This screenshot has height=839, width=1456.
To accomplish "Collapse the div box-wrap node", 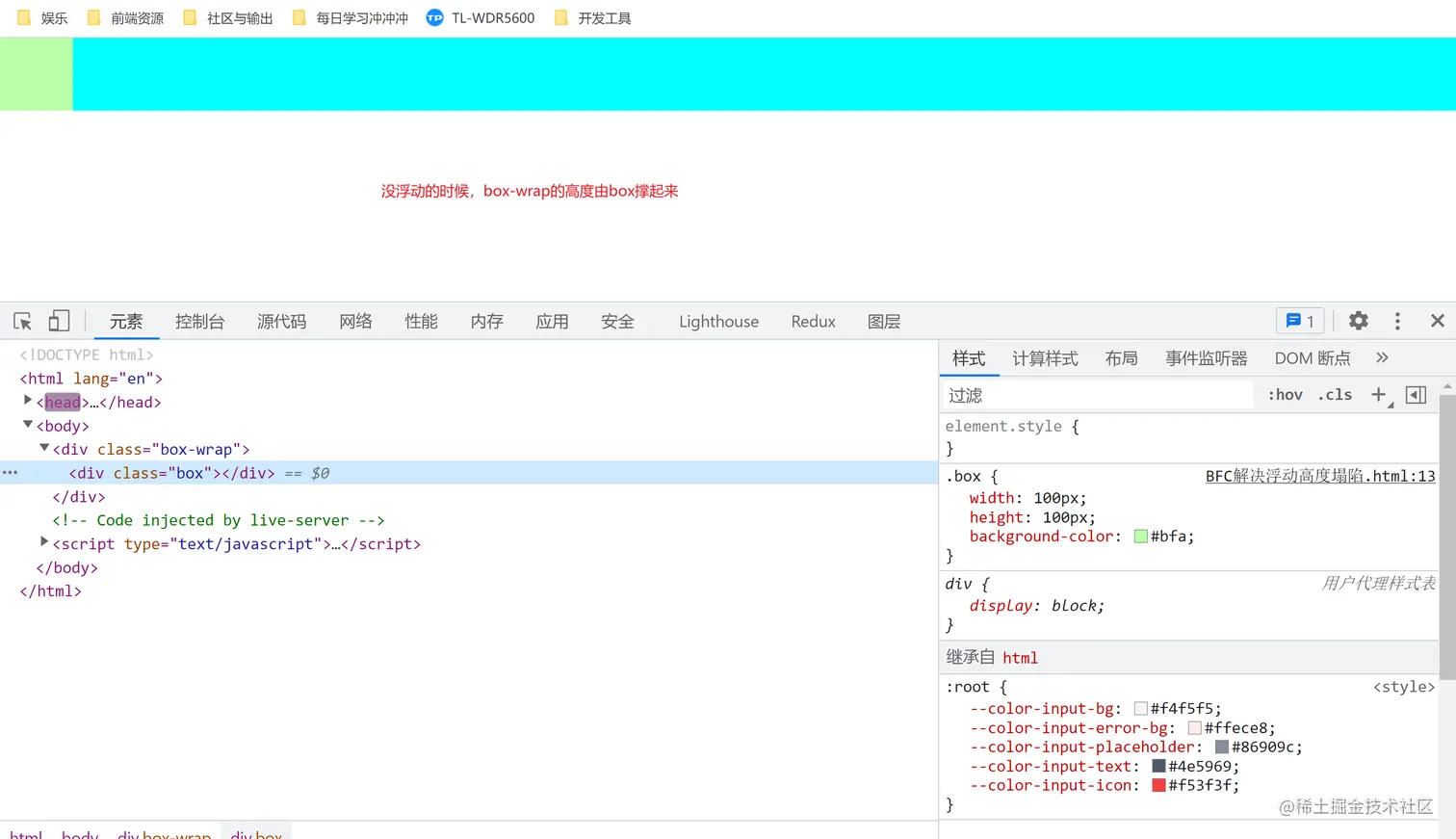I will [44, 448].
